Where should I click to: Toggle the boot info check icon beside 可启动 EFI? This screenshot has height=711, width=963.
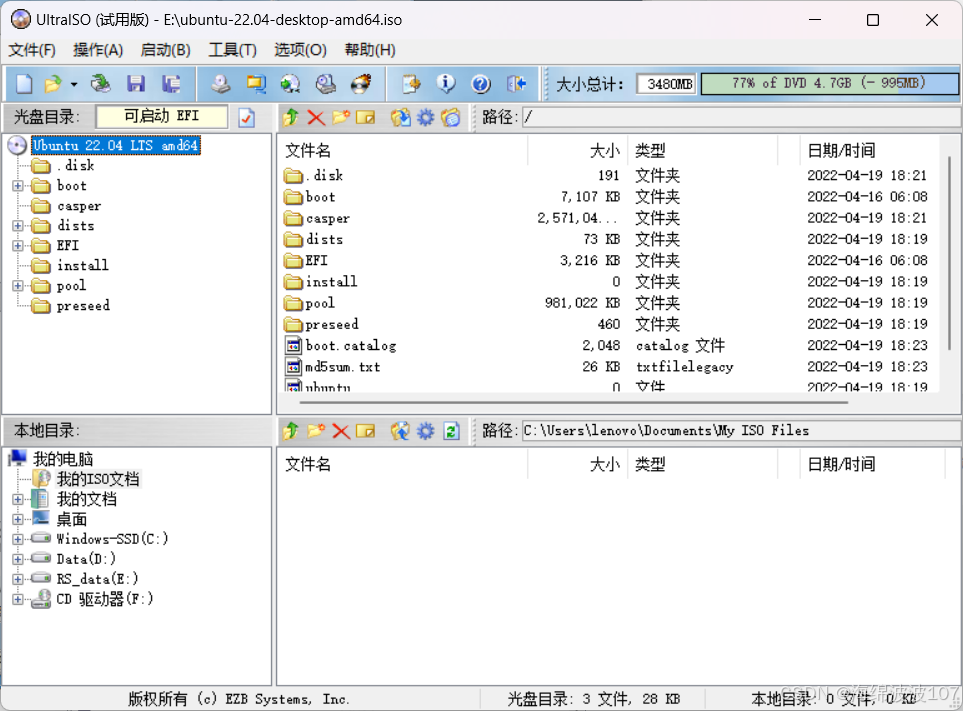(x=247, y=117)
